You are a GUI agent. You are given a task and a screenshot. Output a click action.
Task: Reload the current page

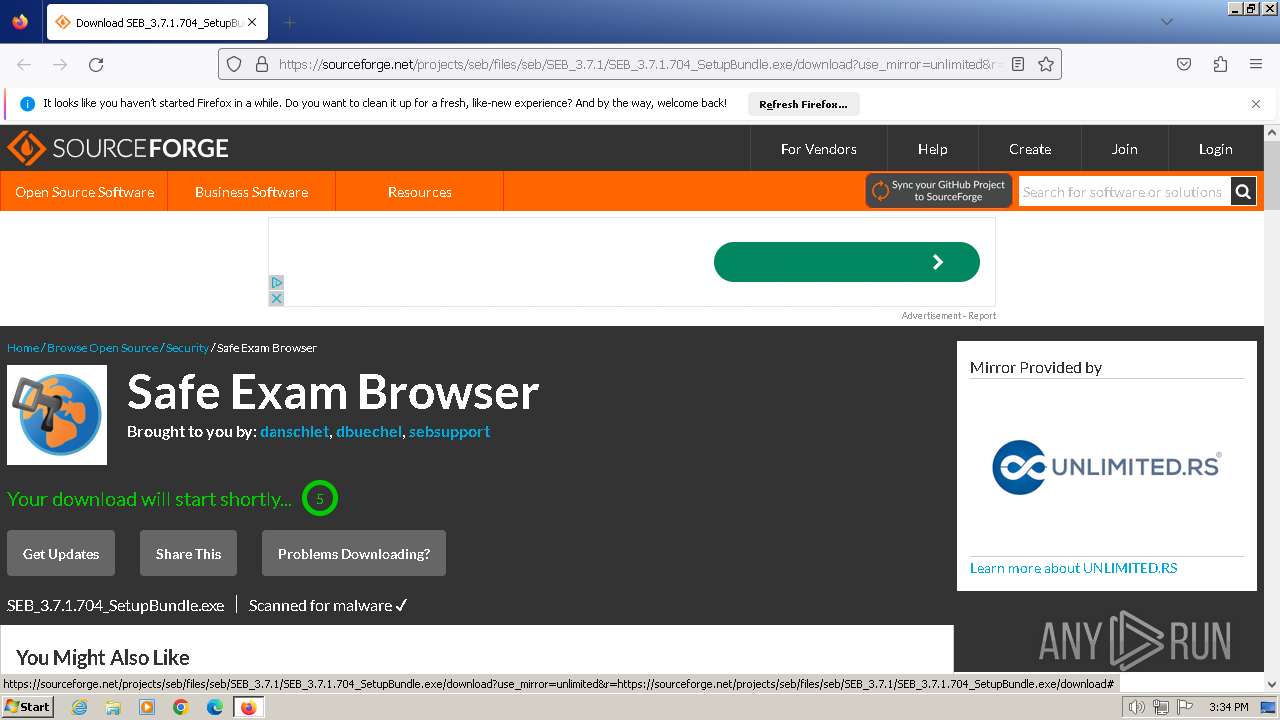tap(96, 64)
